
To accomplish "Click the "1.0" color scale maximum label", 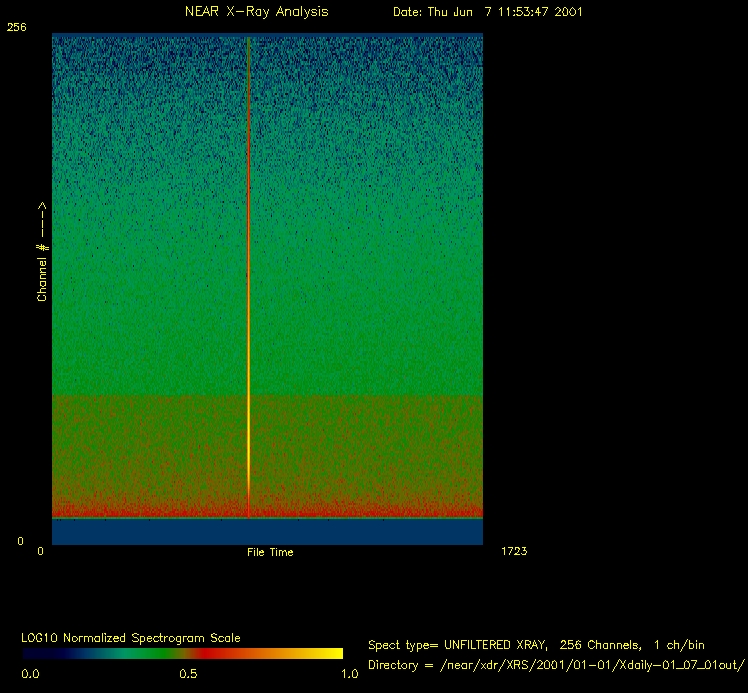I will tap(350, 674).
